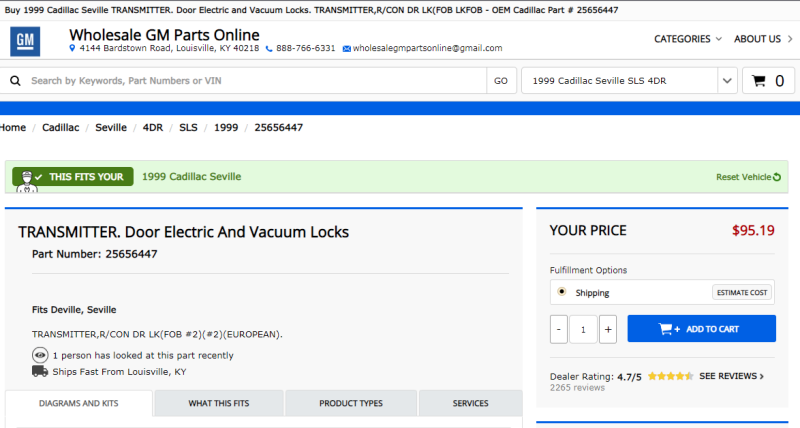This screenshot has width=800, height=428.
Task: Click the cart count 0
Action: tap(780, 81)
